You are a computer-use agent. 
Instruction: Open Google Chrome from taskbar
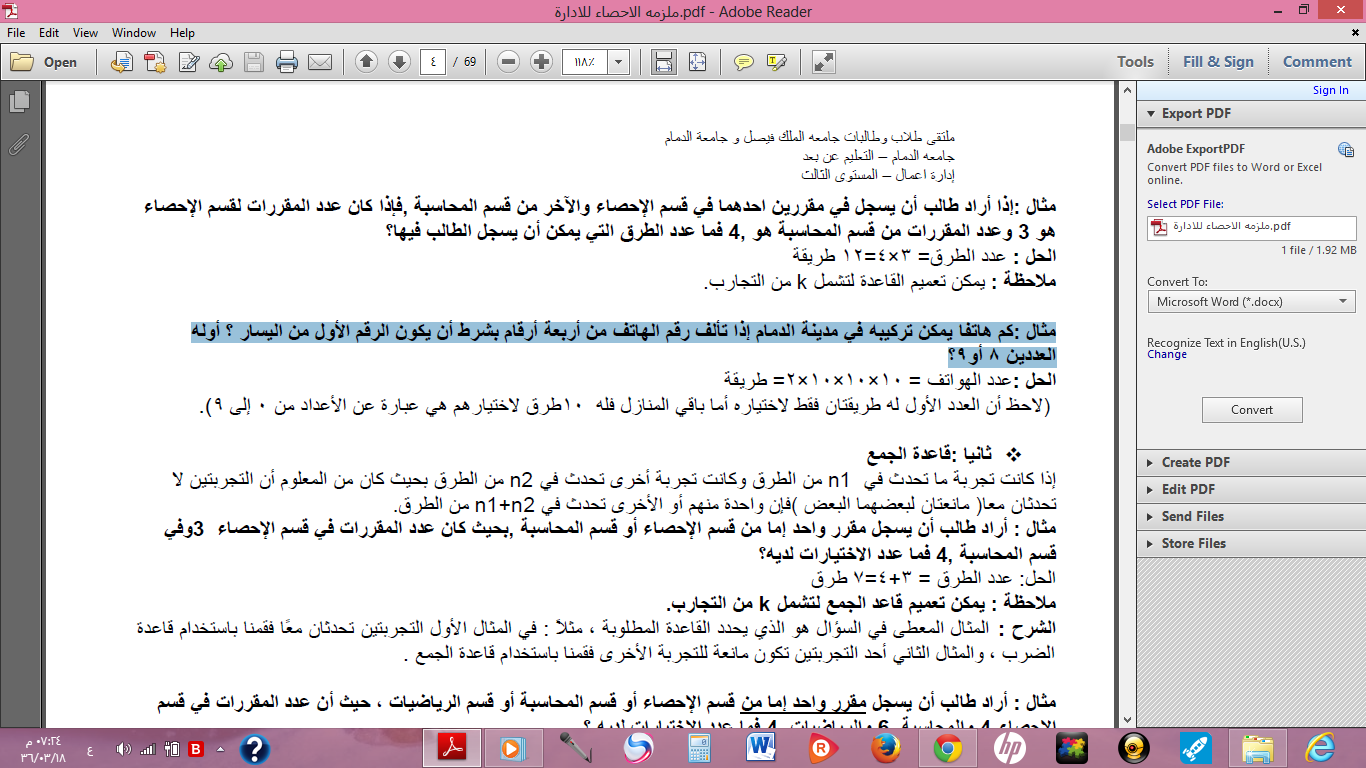[947, 747]
